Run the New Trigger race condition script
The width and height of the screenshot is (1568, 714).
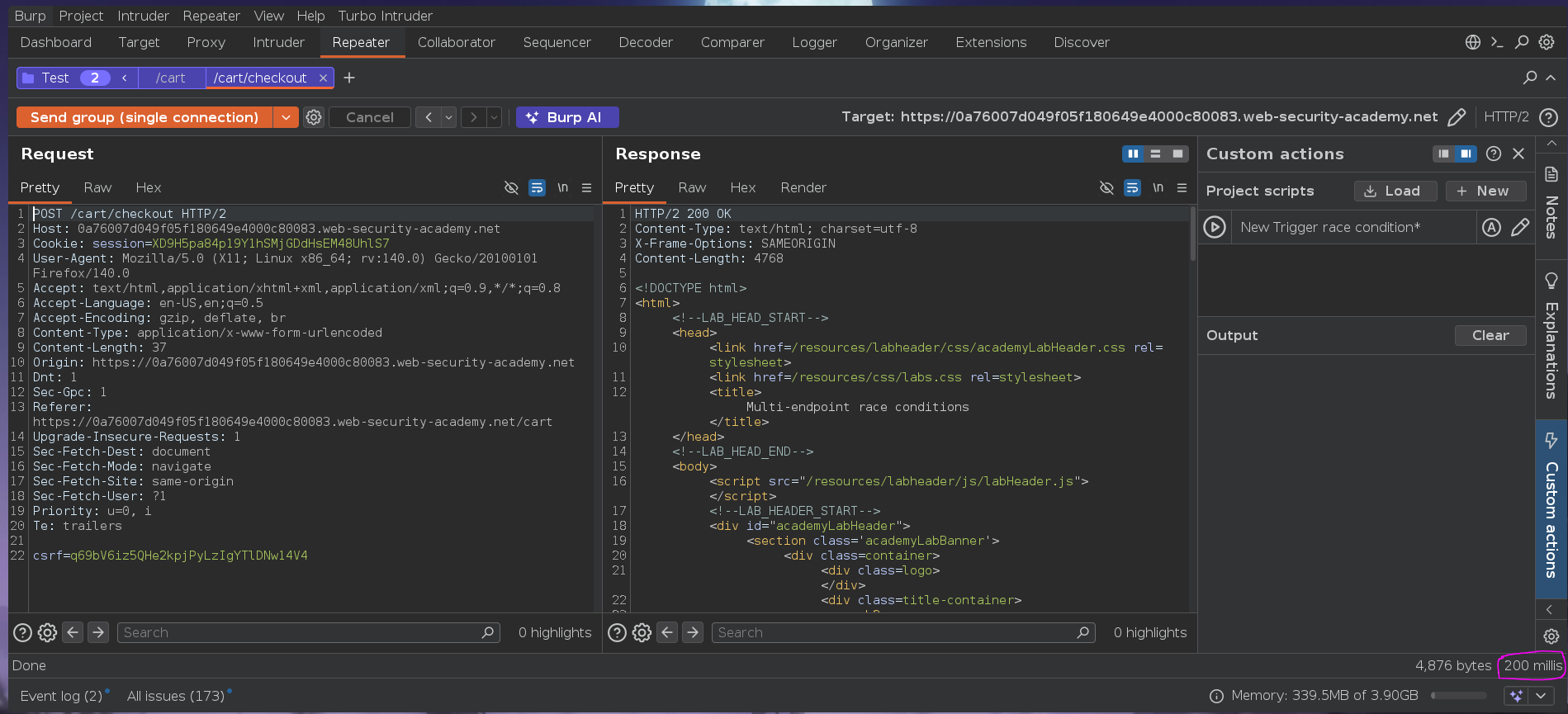pyautogui.click(x=1215, y=227)
